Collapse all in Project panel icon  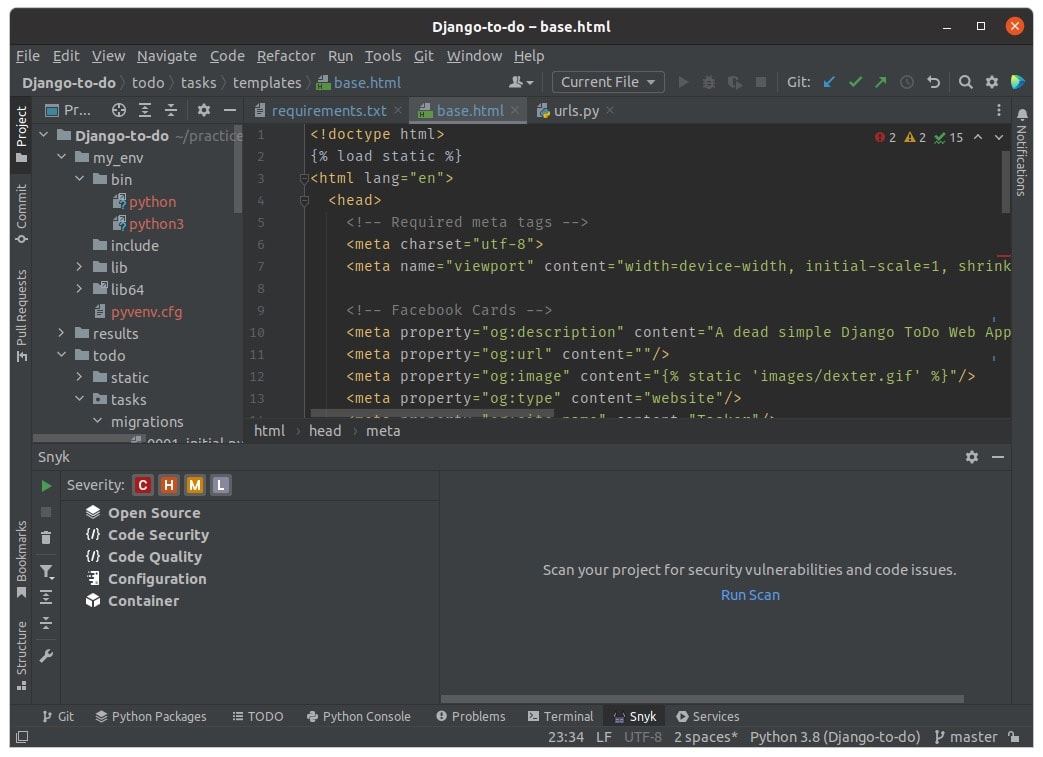(171, 110)
